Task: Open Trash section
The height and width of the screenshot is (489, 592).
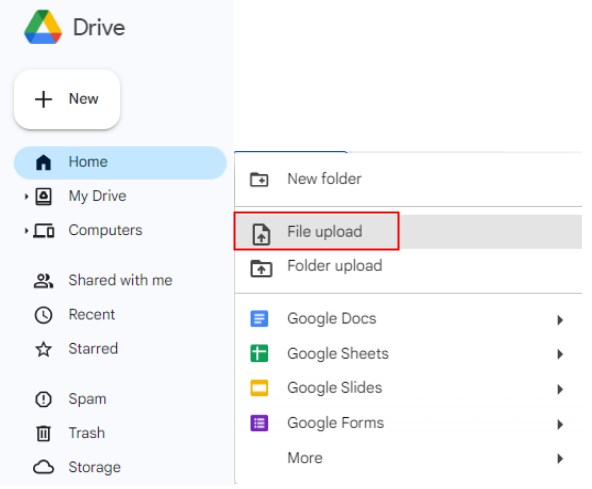Action: (x=120, y=433)
